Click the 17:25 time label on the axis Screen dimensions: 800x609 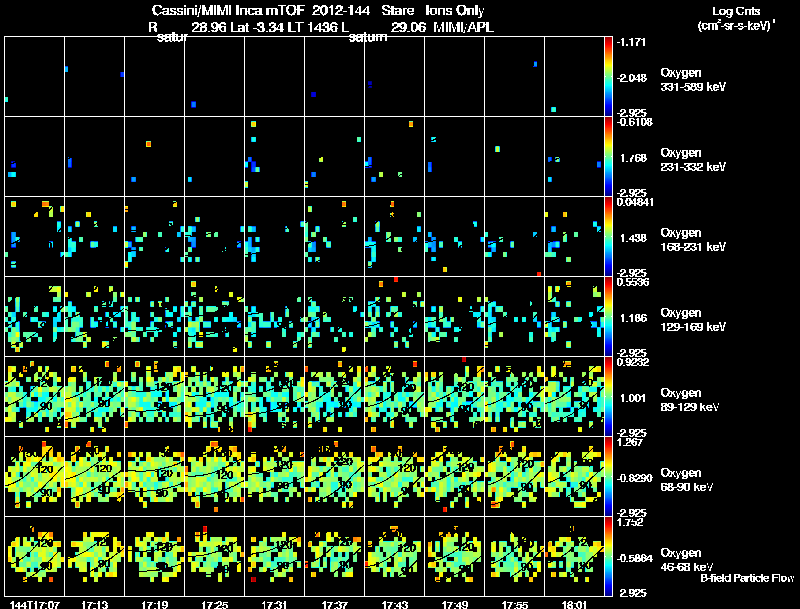pos(214,605)
